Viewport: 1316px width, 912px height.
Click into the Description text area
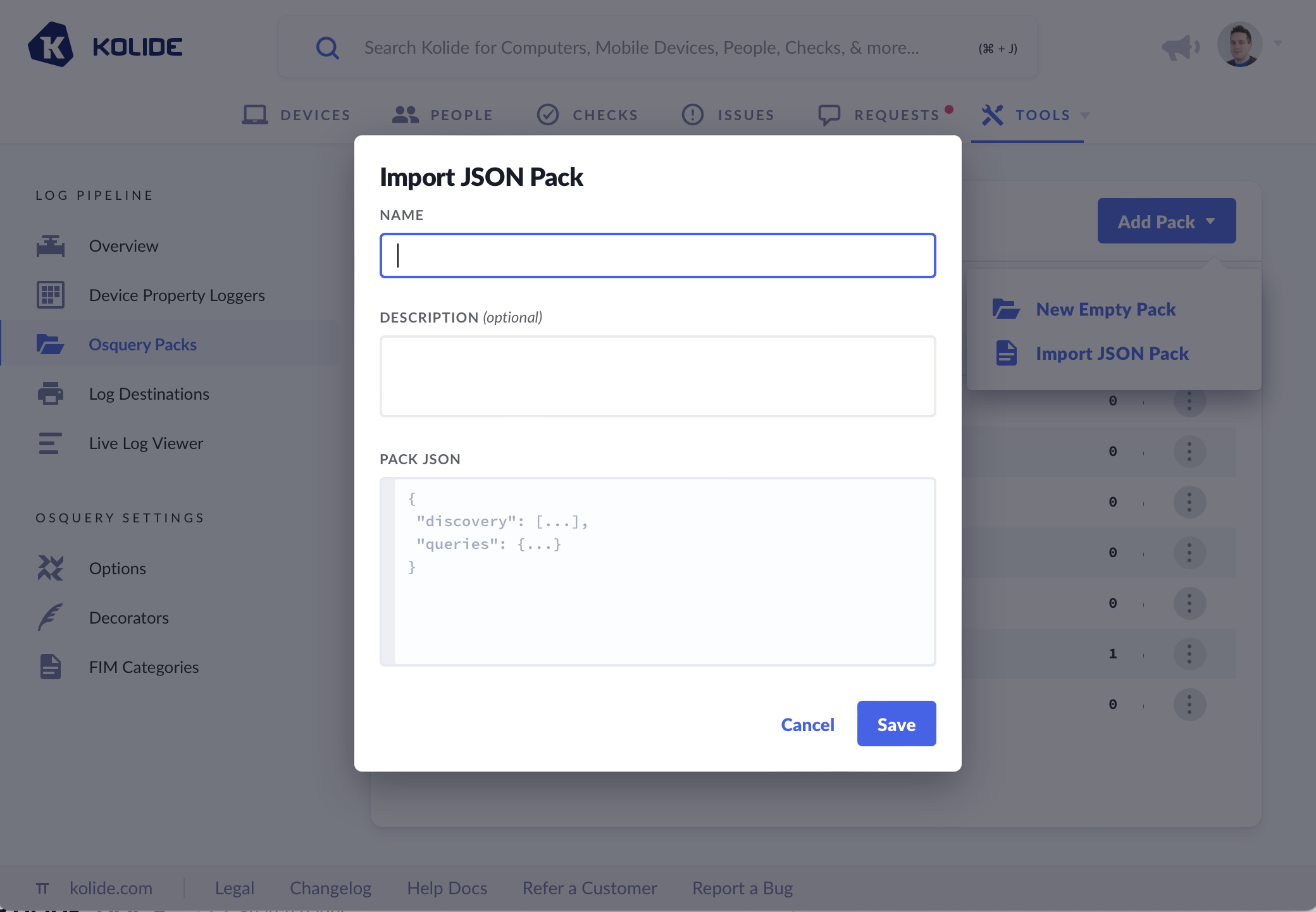657,376
